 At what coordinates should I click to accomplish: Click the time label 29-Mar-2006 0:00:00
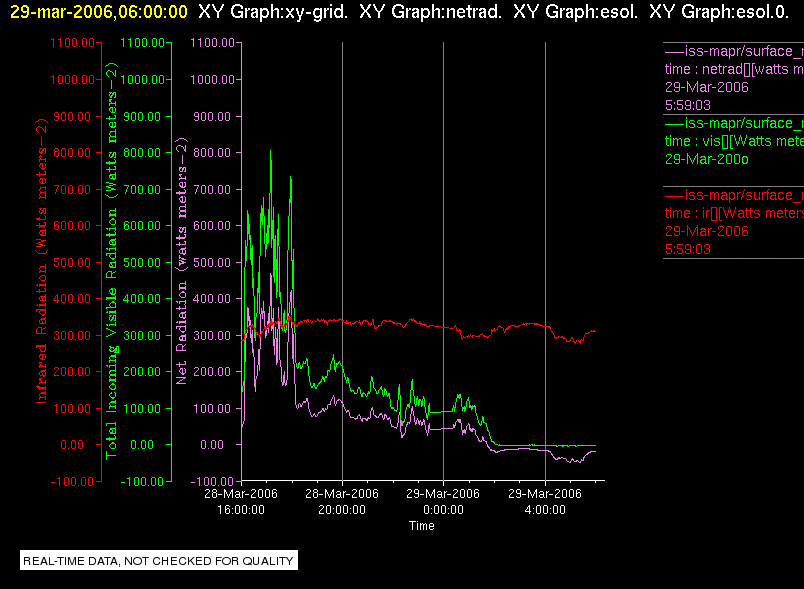(443, 501)
